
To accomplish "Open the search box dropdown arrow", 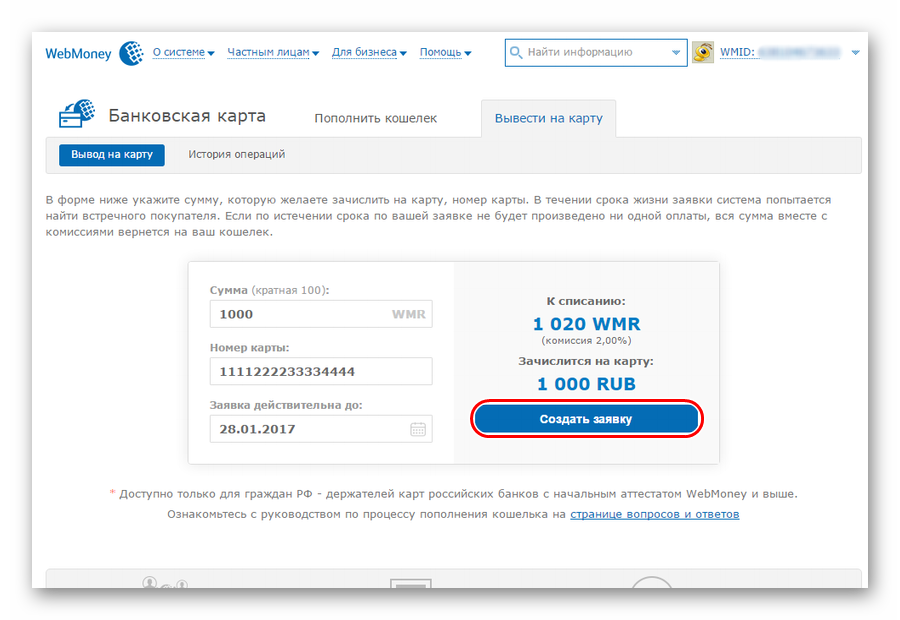I will 676,52.
